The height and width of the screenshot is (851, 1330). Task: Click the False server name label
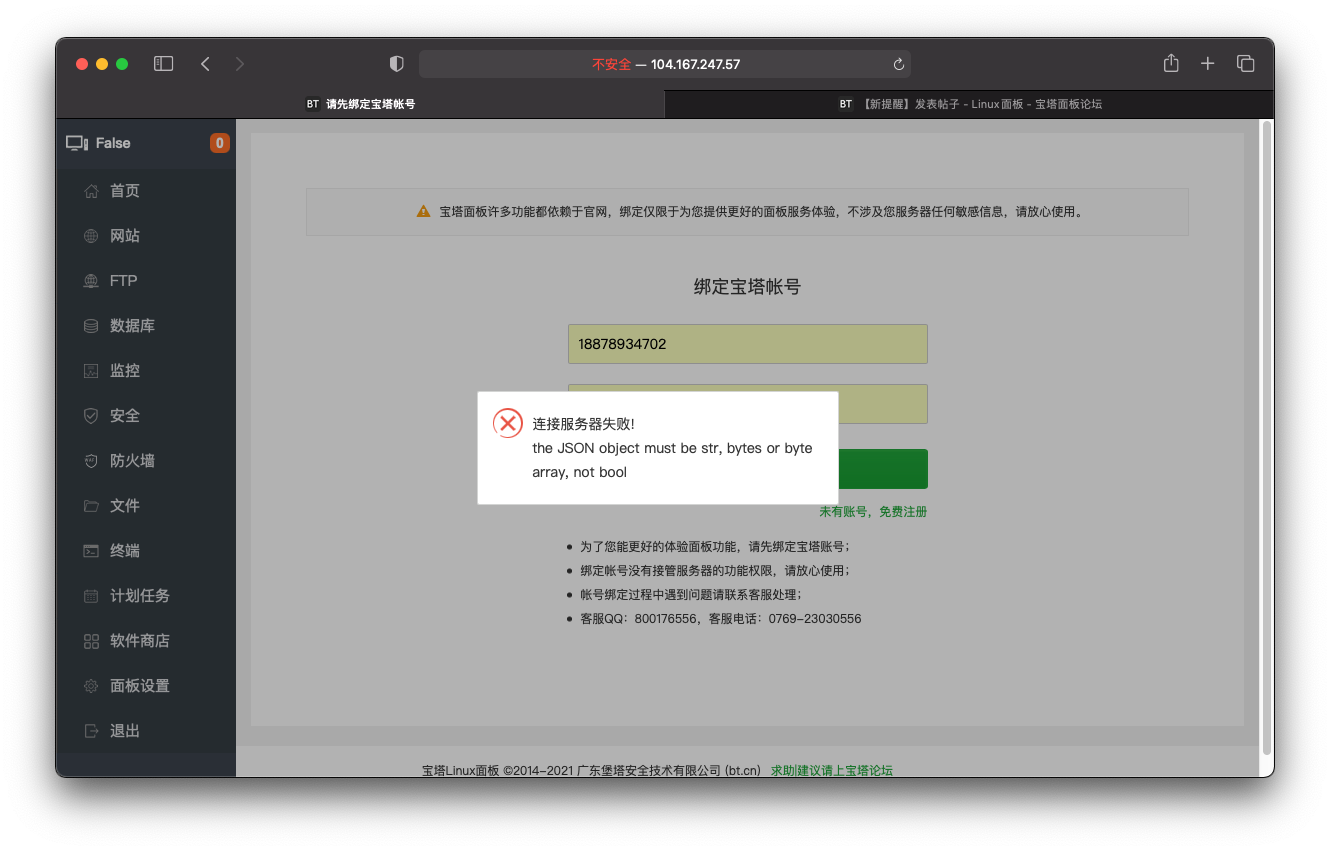[x=113, y=143]
